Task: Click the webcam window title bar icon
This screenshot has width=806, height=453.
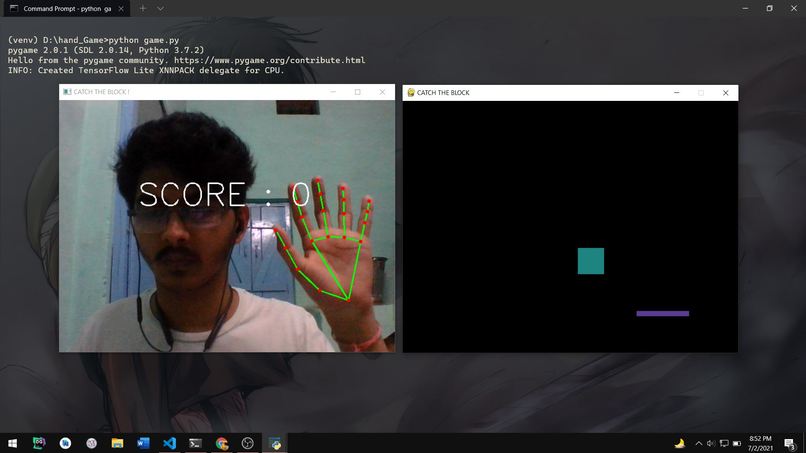Action: point(67,92)
